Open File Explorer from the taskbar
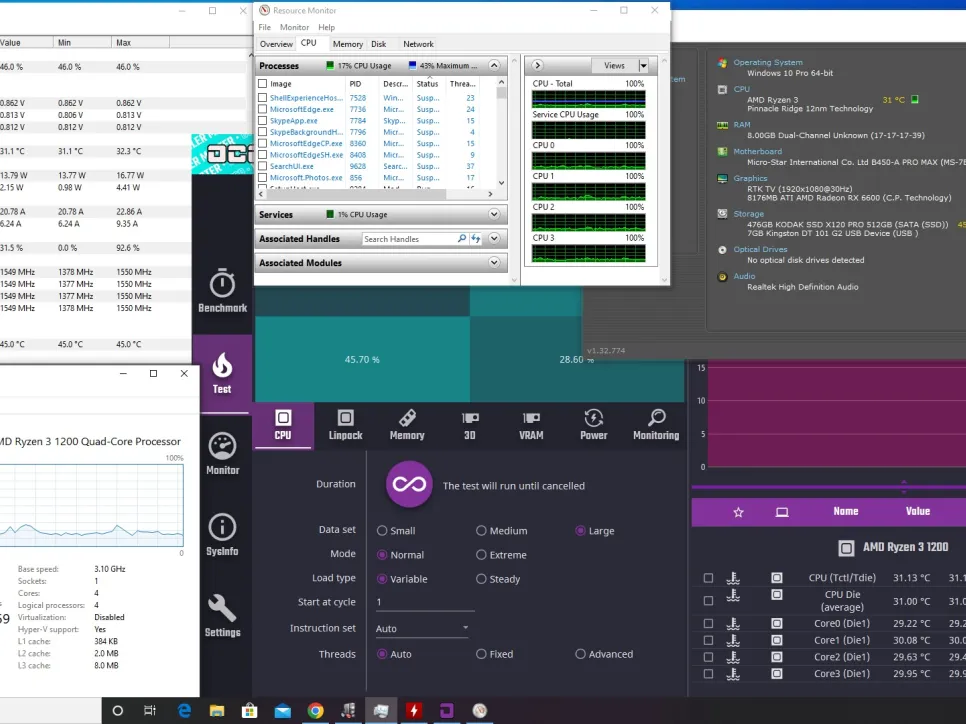Image resolution: width=966 pixels, height=724 pixels. point(217,710)
